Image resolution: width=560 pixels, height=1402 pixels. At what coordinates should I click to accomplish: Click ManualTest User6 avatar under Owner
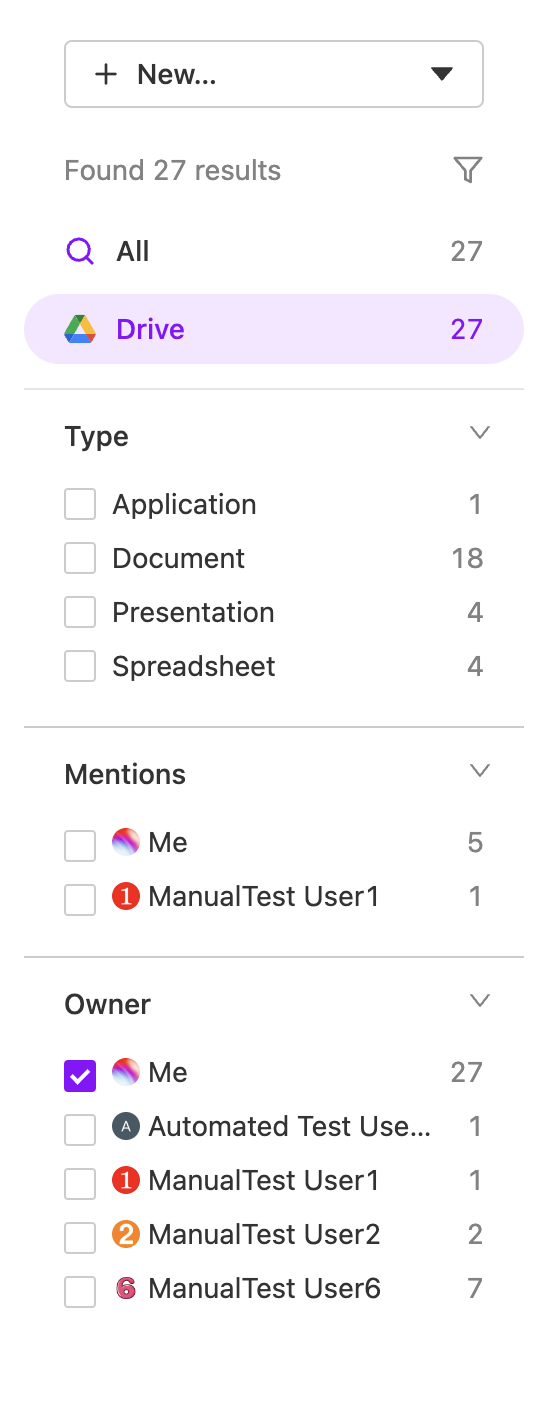pyautogui.click(x=125, y=1288)
